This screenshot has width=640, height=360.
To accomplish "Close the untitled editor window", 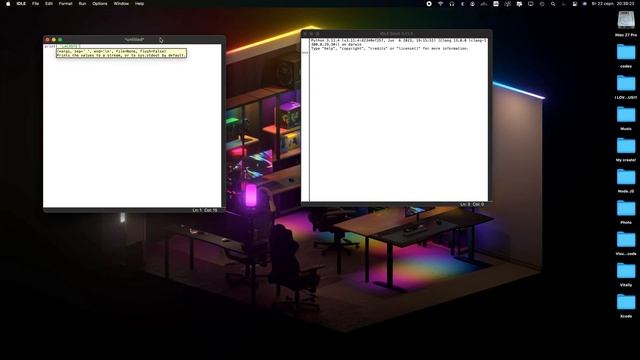I will 47,40.
